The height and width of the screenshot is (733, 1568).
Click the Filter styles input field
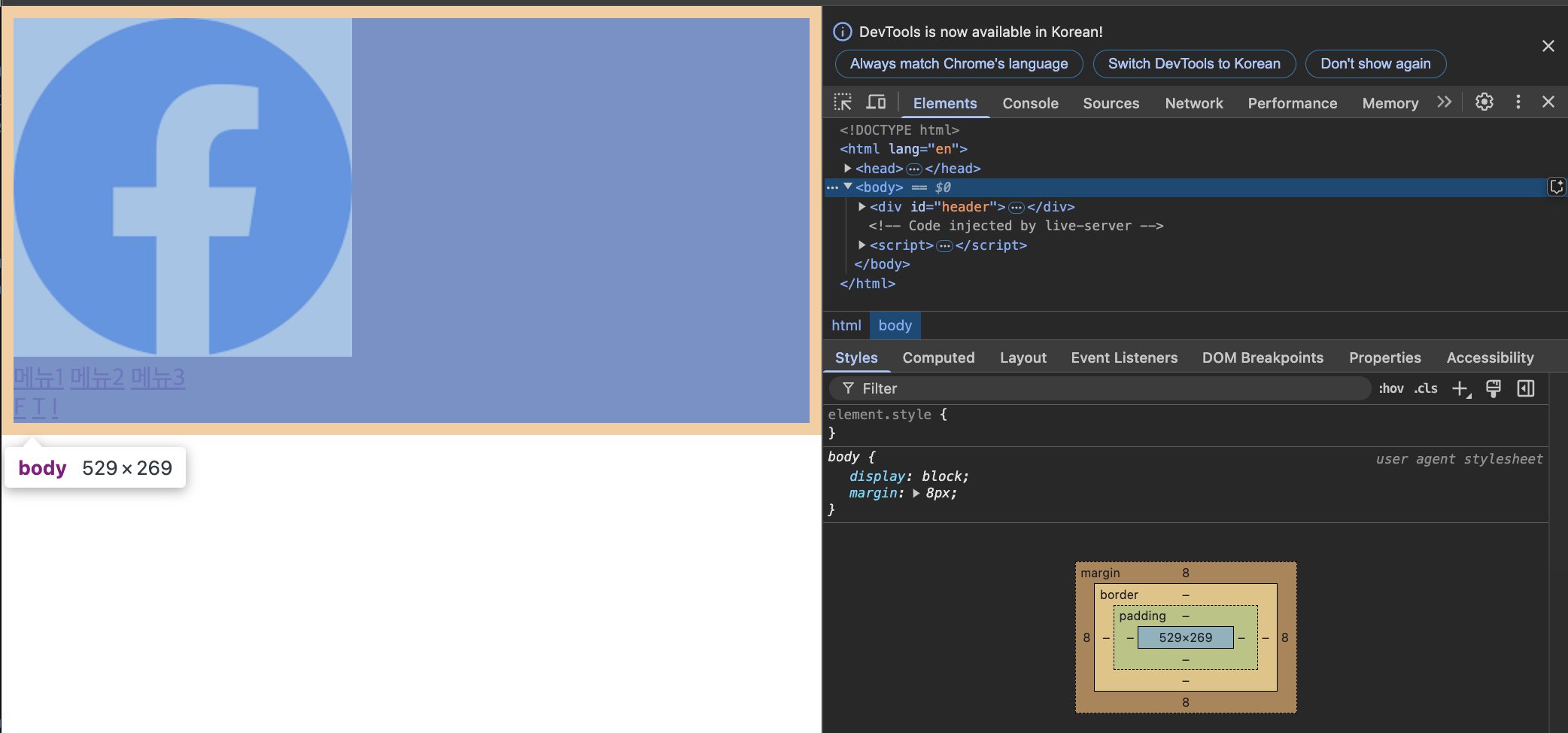click(1099, 388)
